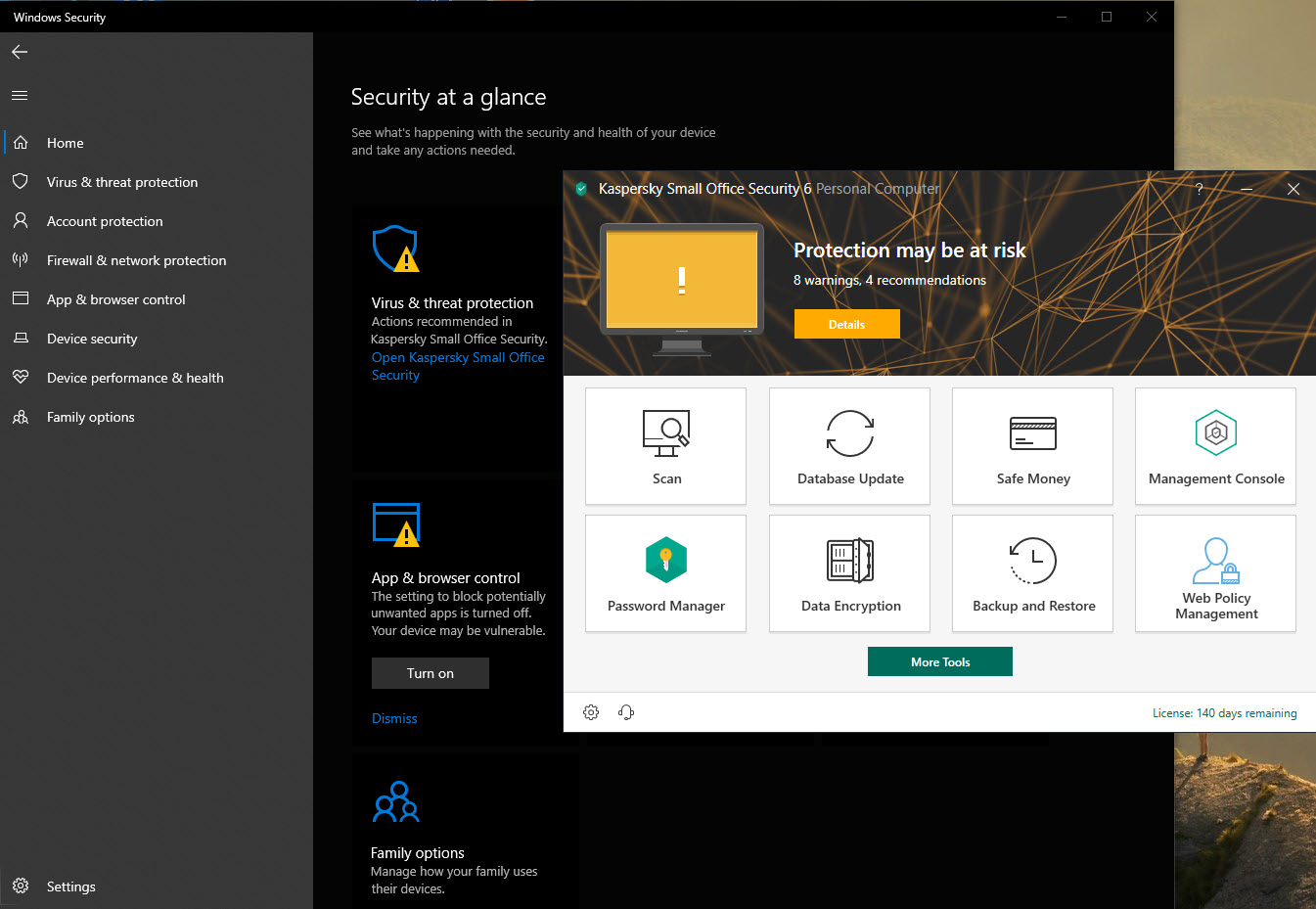Click 8 warnings, 4 recommendations text

pos(889,280)
